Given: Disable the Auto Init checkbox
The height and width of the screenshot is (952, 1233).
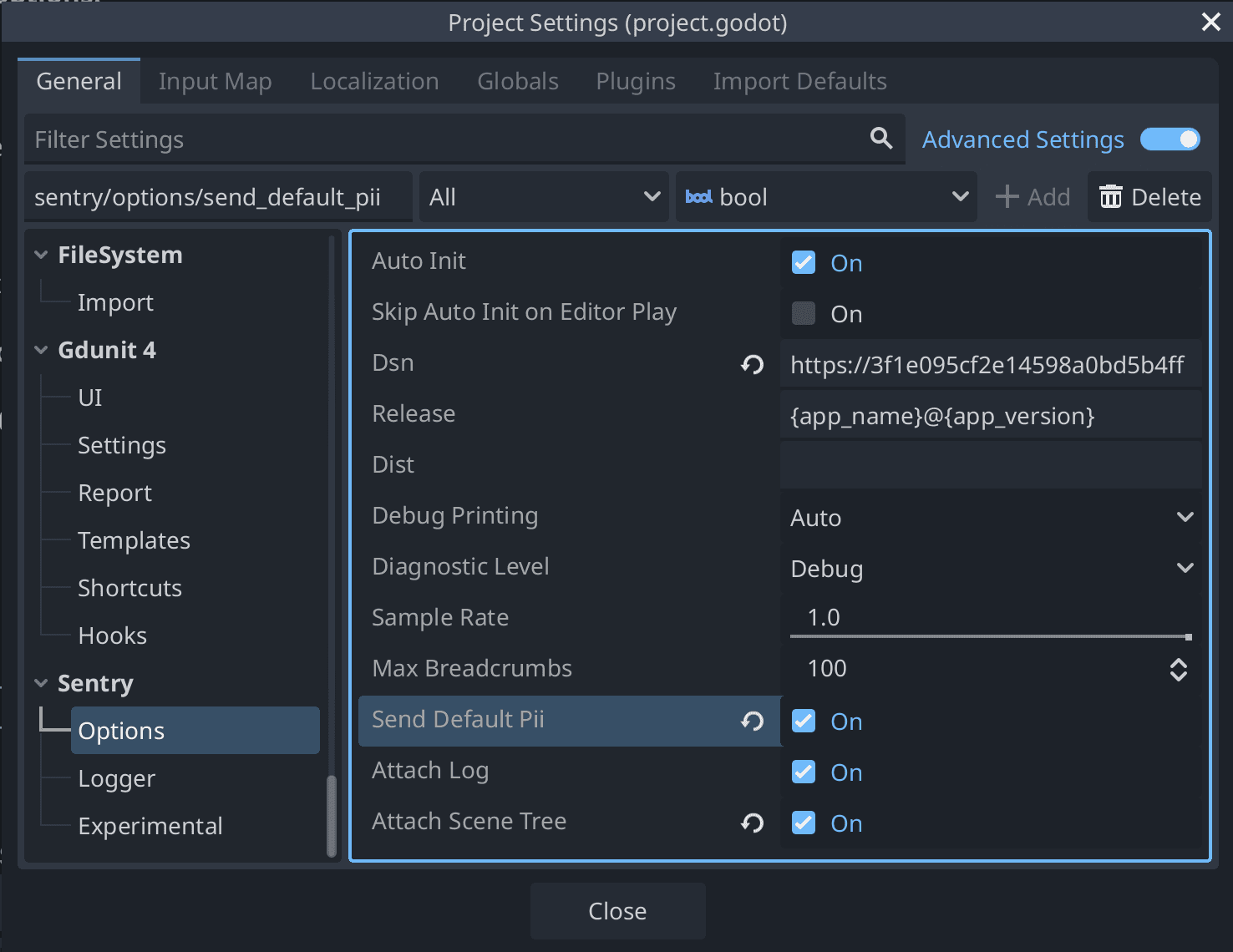Looking at the screenshot, I should coord(804,262).
